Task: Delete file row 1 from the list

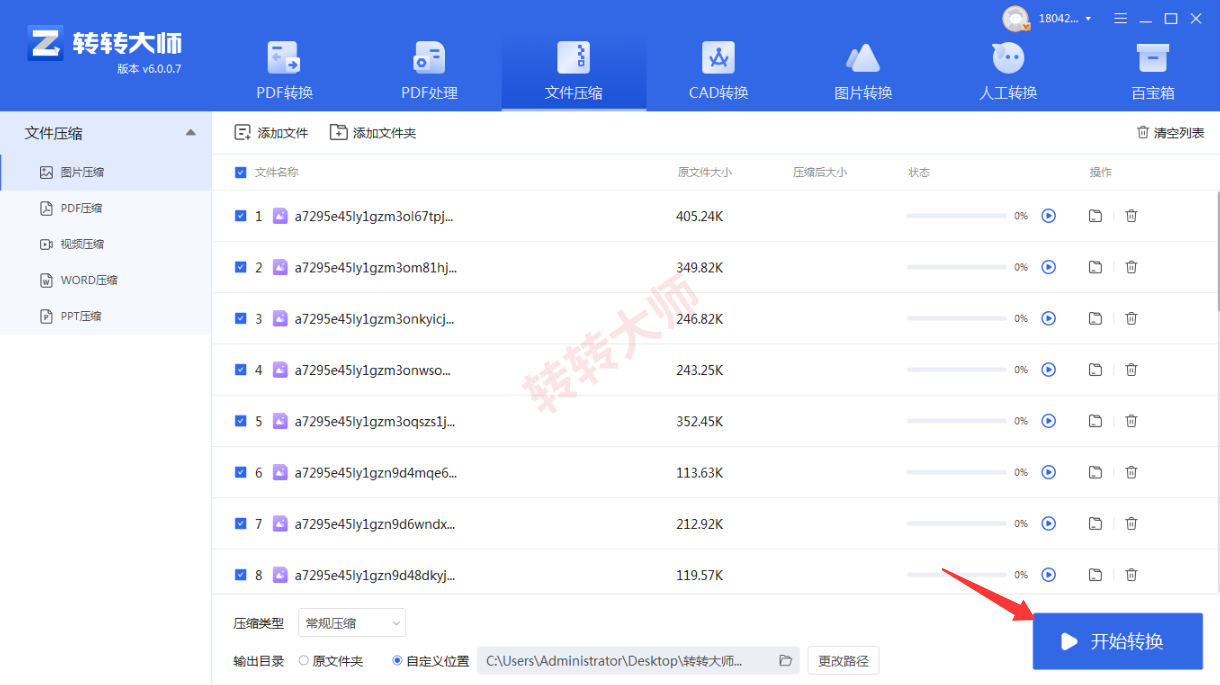Action: click(x=1131, y=215)
